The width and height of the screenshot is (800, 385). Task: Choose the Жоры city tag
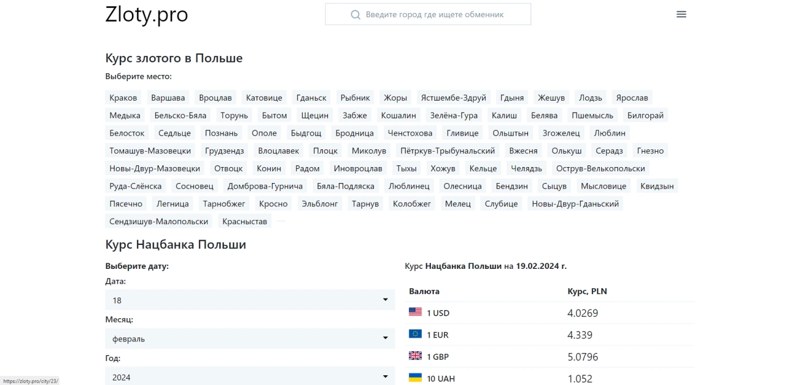pos(395,97)
